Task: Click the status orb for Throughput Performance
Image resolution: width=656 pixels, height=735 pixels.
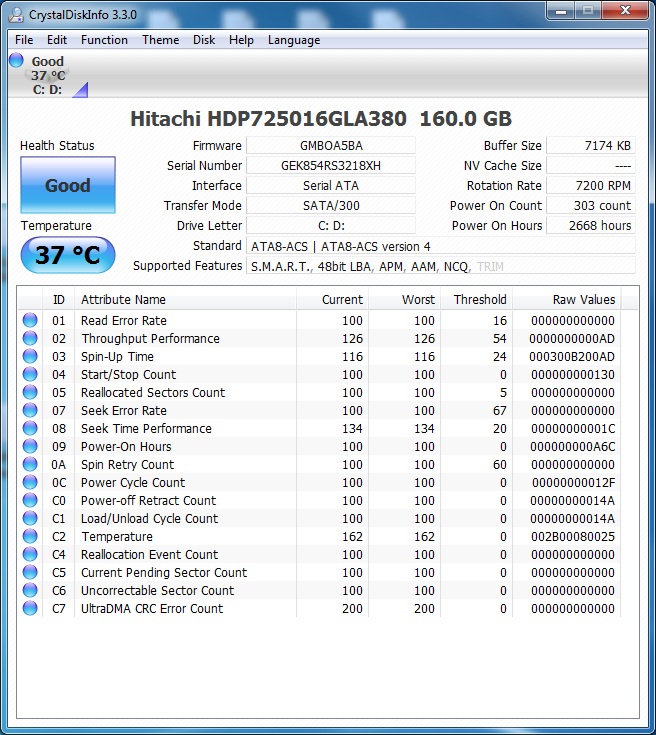Action: (30, 338)
